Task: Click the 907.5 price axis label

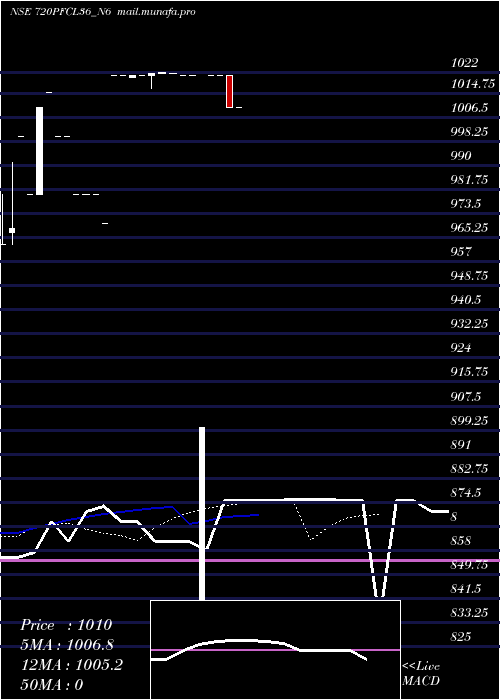Action: click(466, 396)
